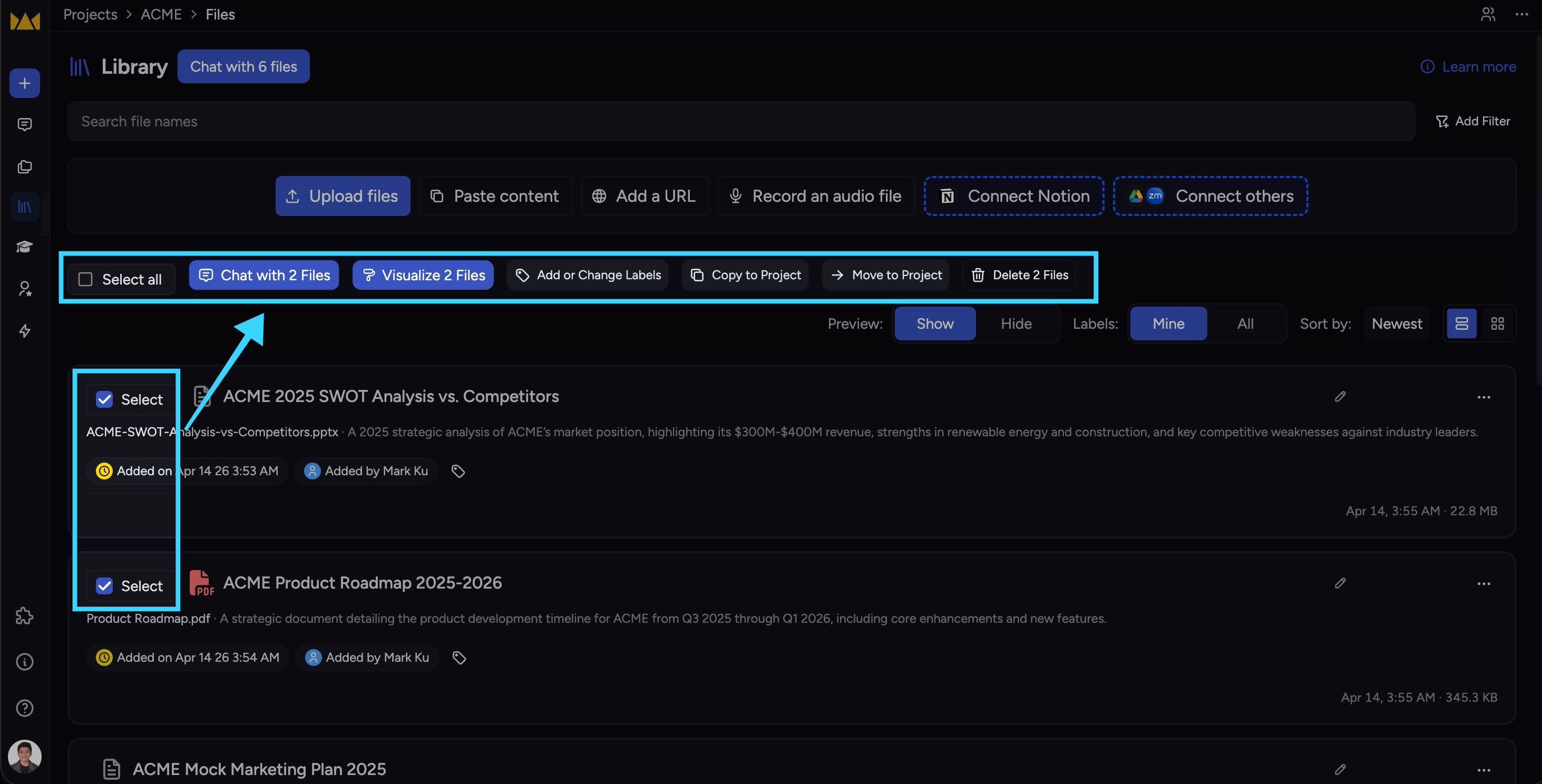Open ACME 2025 SWOT Analysis vs. Competitors title
The width and height of the screenshot is (1542, 784).
[391, 396]
